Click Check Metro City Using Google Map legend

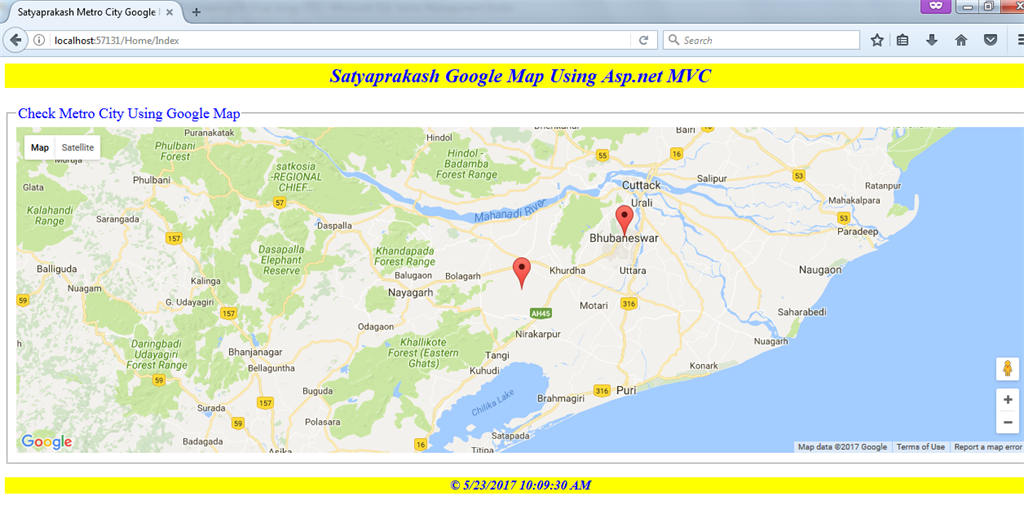point(129,114)
